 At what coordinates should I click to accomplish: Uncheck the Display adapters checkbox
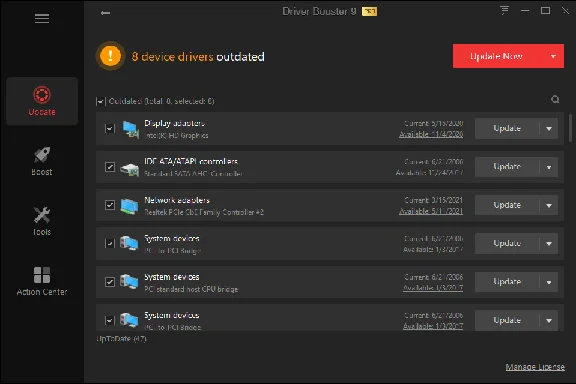click(x=110, y=129)
